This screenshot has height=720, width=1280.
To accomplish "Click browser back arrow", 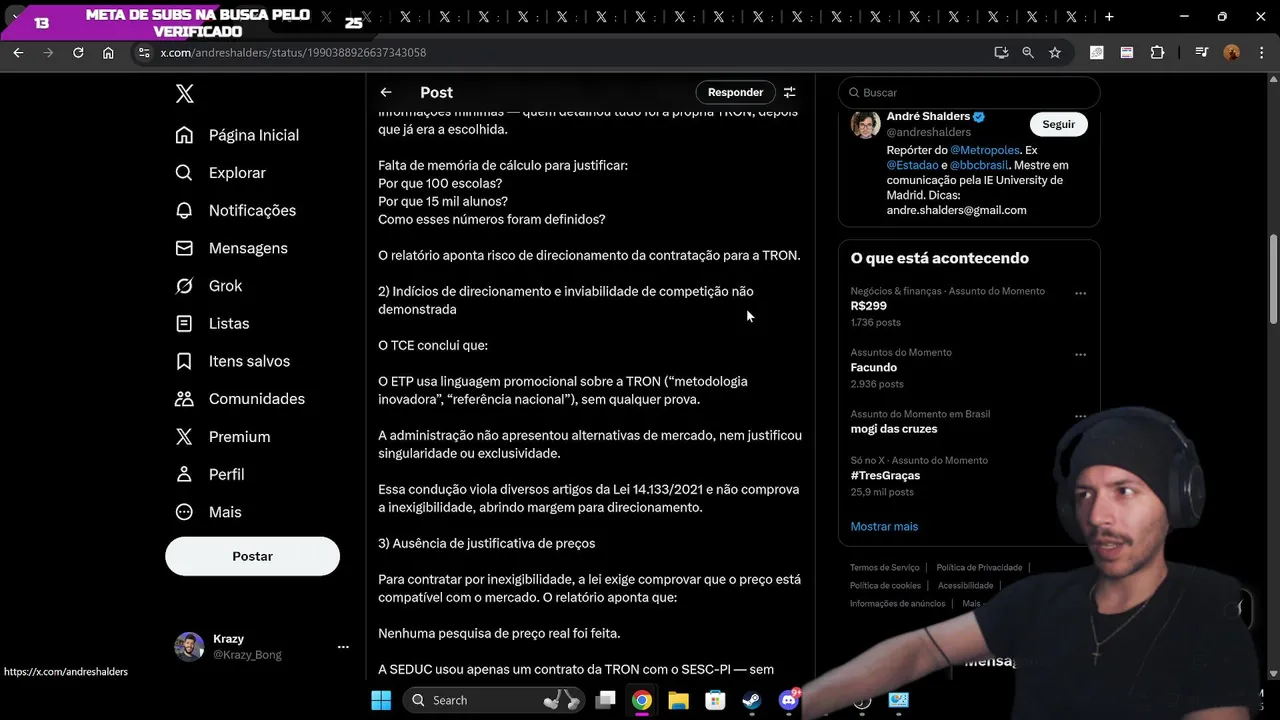I will coord(18,52).
